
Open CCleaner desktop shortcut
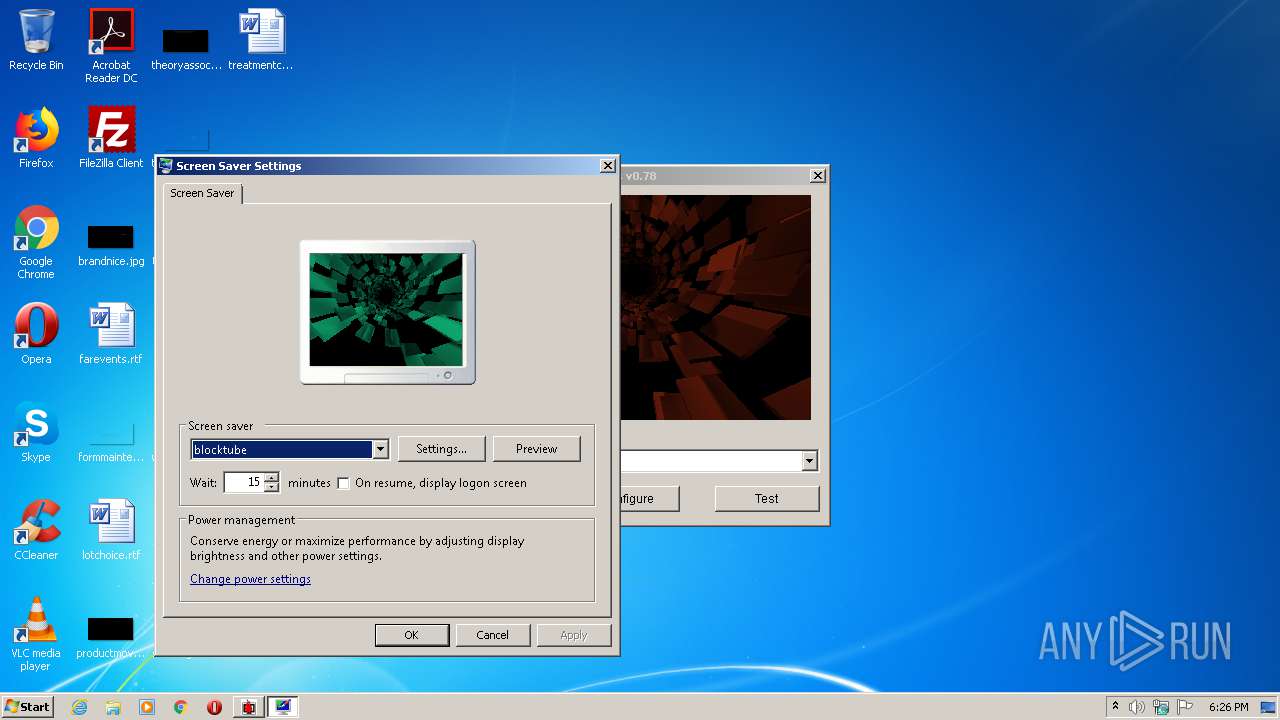pyautogui.click(x=36, y=531)
